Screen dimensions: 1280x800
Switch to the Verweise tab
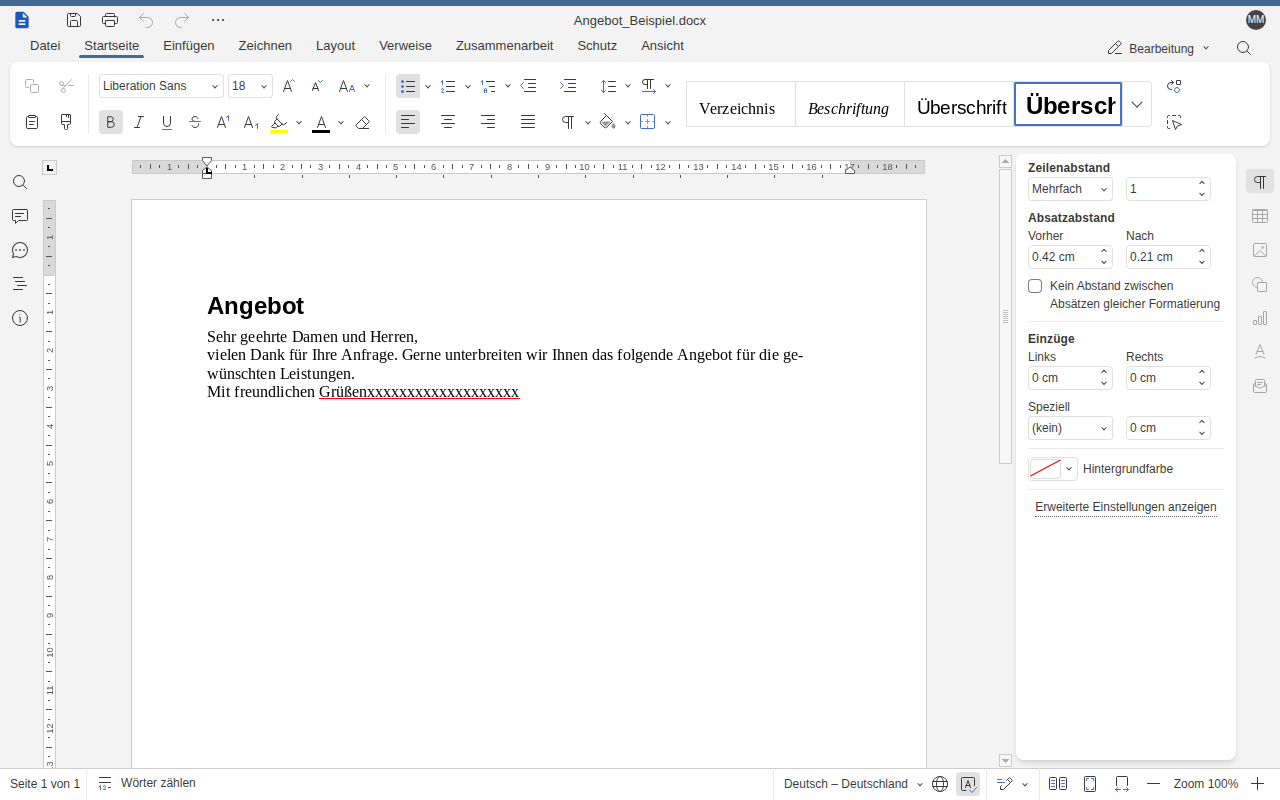(405, 46)
